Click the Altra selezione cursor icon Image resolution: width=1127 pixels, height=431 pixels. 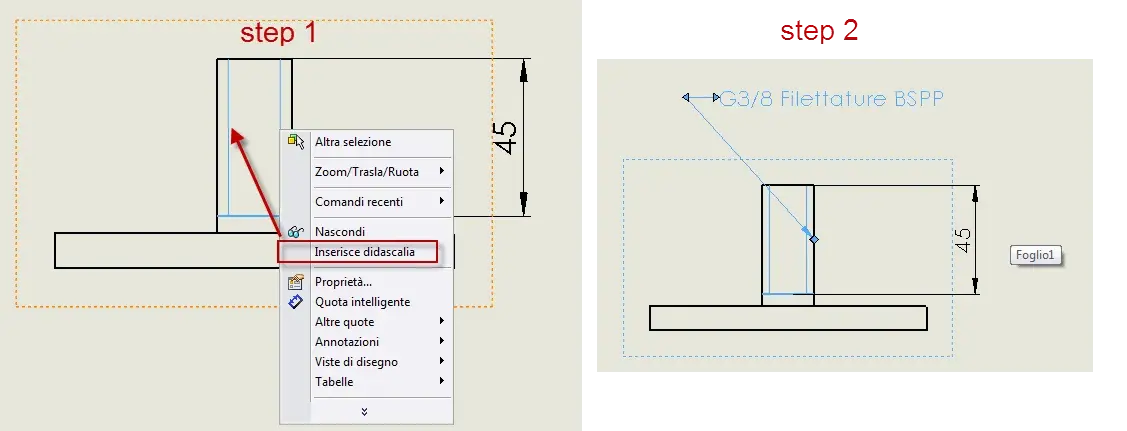coord(296,142)
